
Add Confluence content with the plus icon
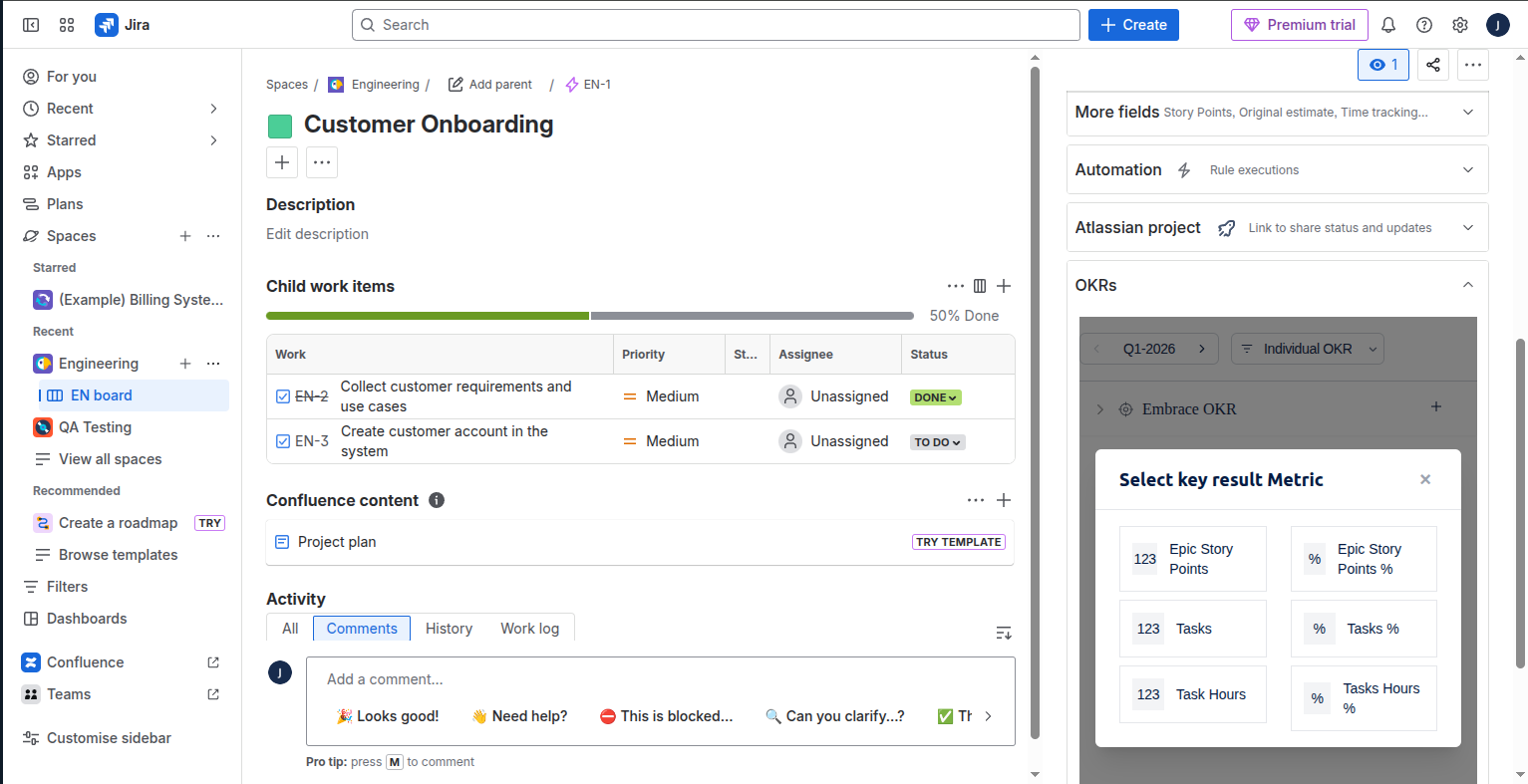tap(1004, 500)
